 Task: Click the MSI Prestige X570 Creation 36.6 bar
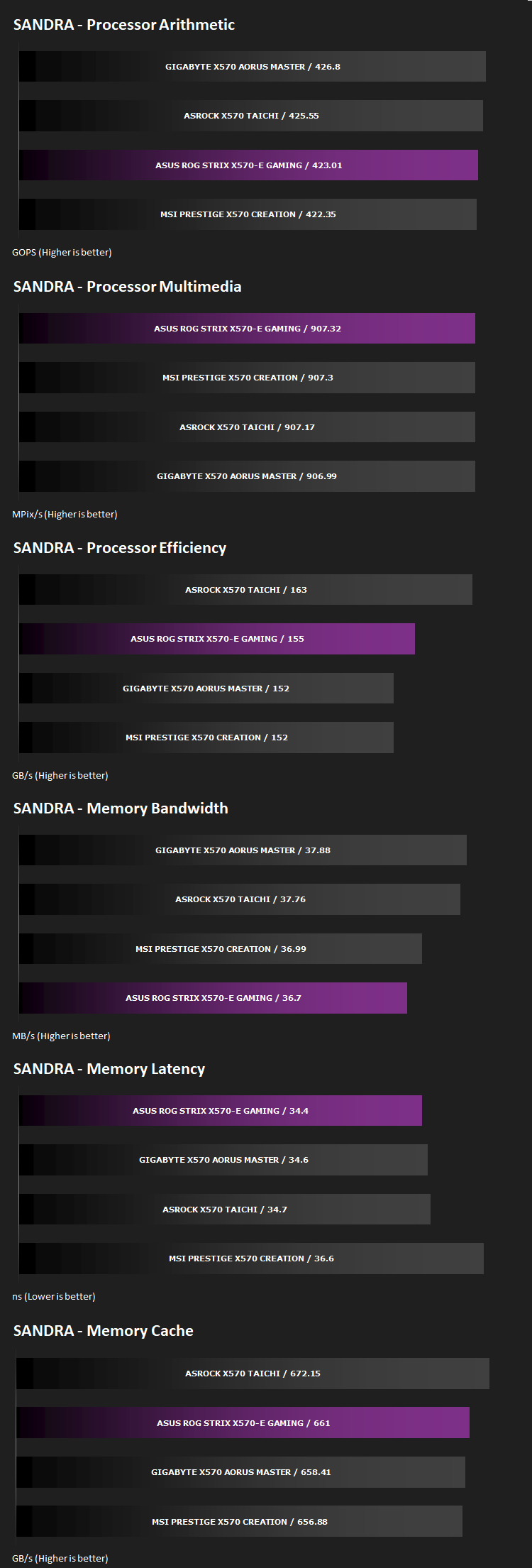coord(251,1259)
